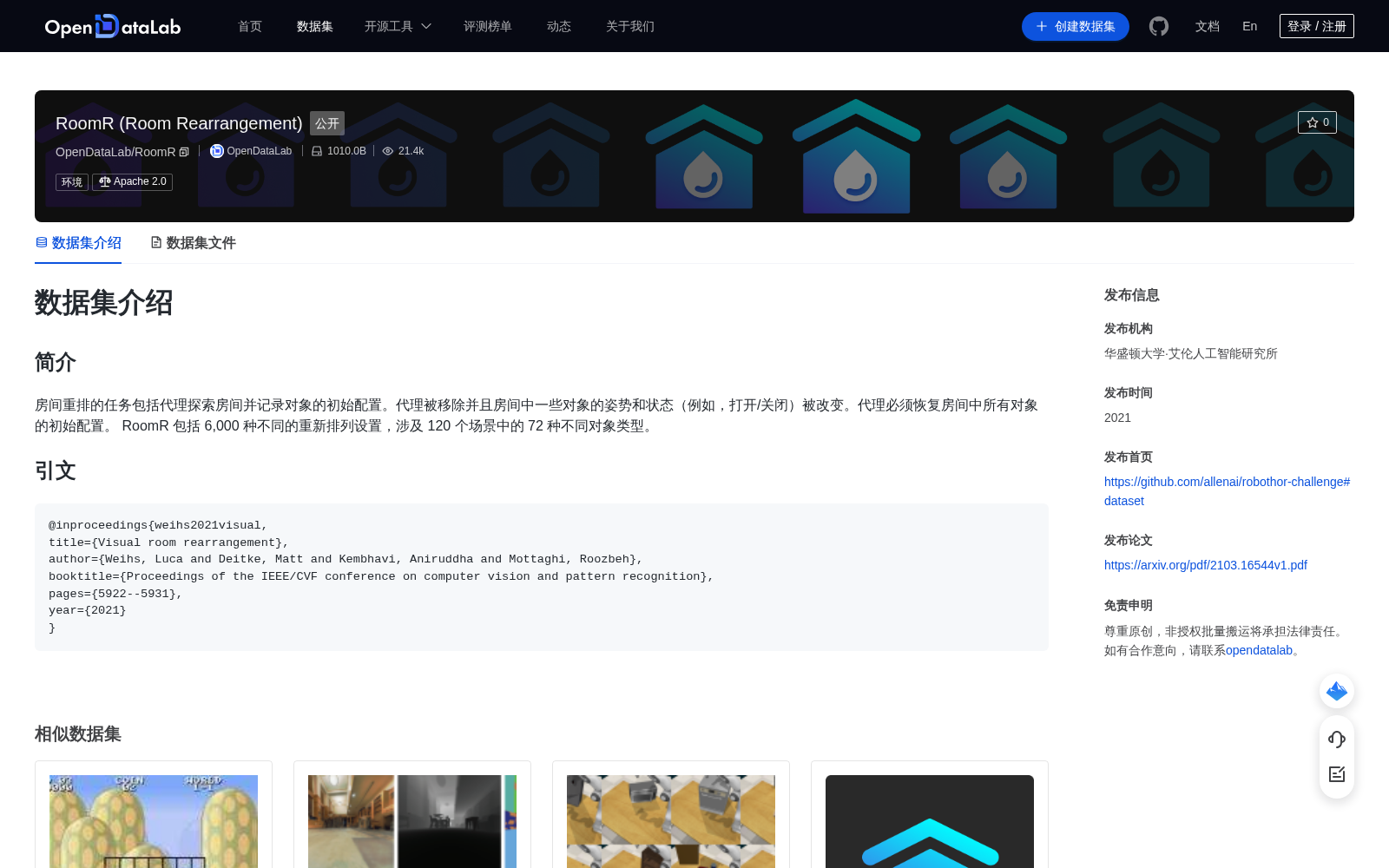Open the indoor corridor similar dataset thumbnail

412,821
